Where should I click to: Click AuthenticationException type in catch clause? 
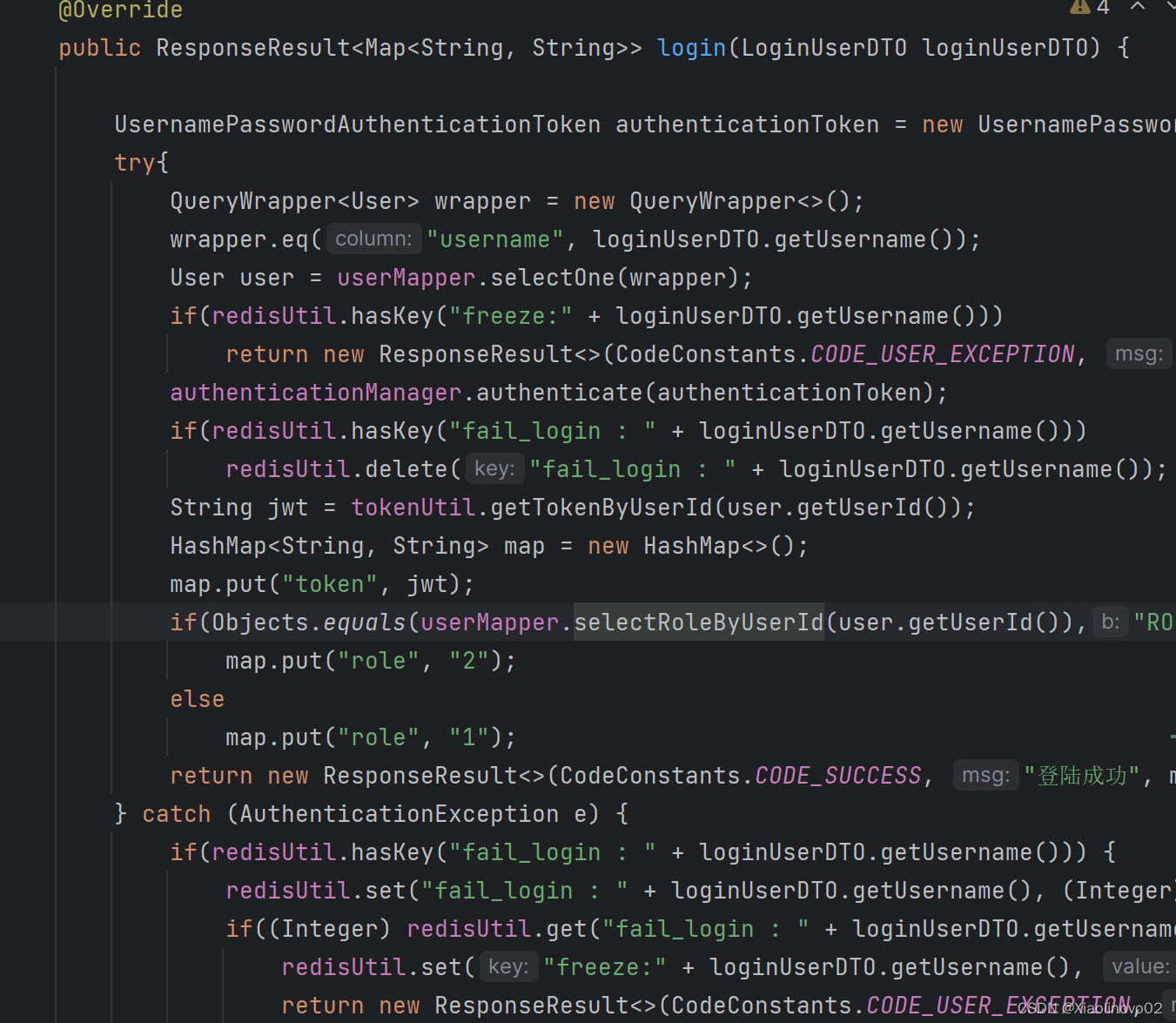[400, 814]
